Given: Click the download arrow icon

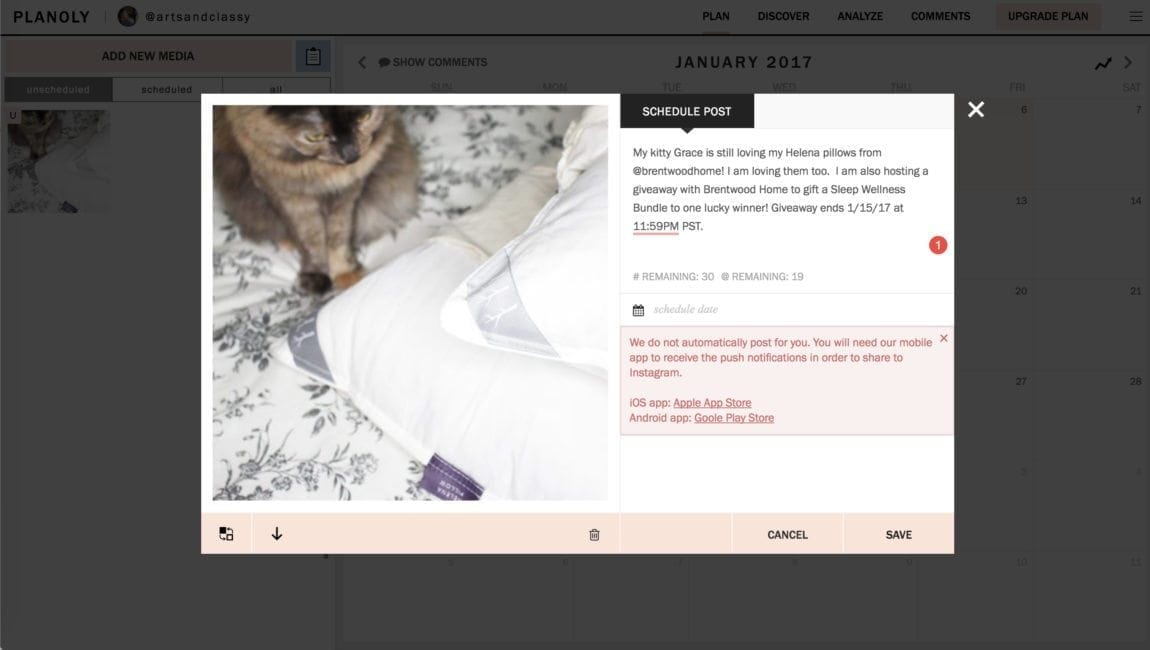Looking at the screenshot, I should click(276, 534).
